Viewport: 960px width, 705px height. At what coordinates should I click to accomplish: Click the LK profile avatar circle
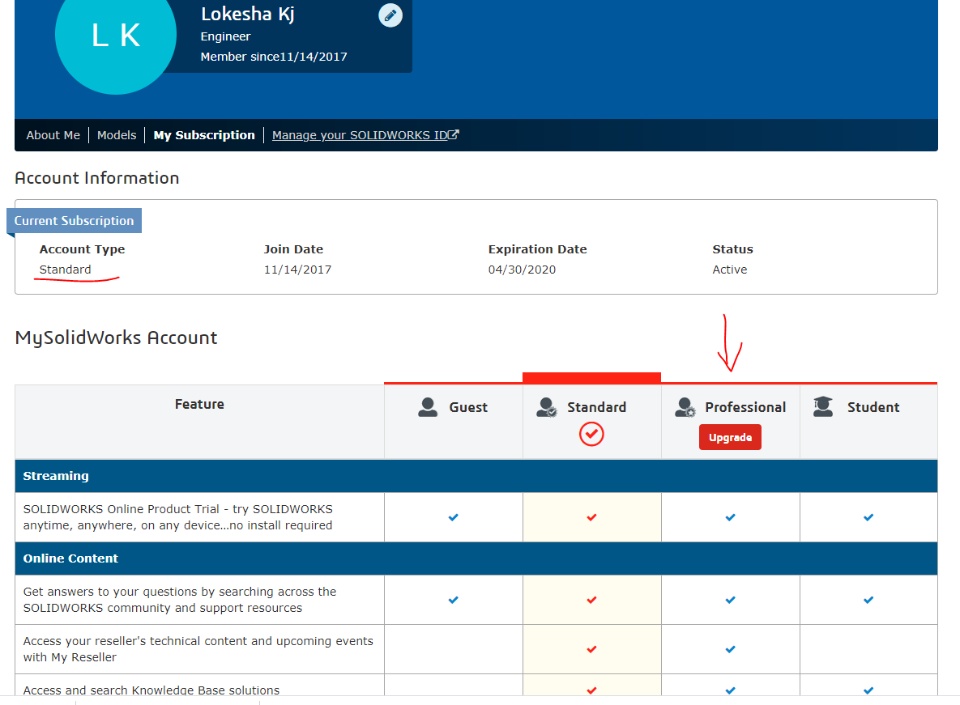(116, 35)
